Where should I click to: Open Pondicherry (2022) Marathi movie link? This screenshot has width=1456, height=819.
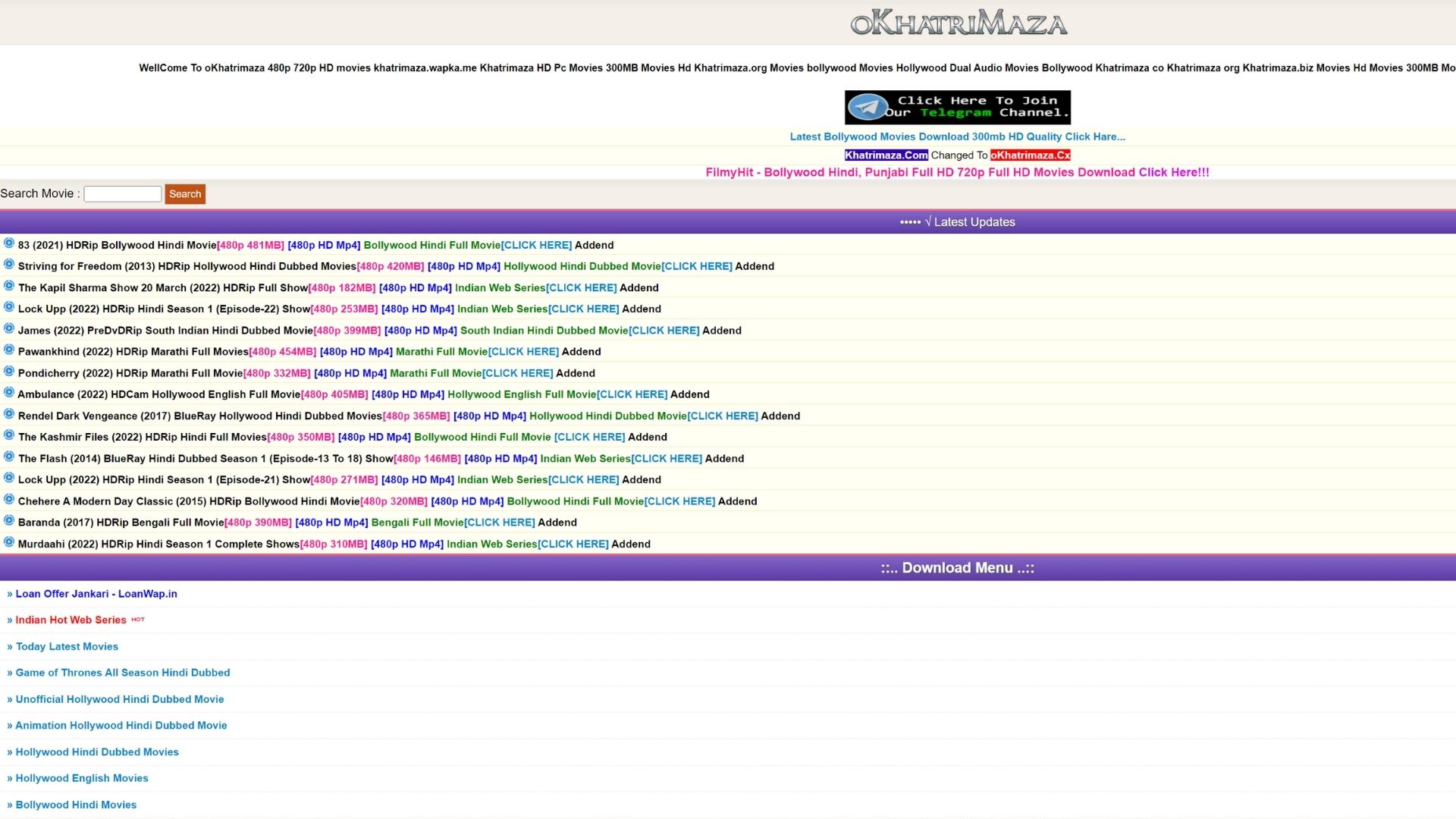pos(306,373)
